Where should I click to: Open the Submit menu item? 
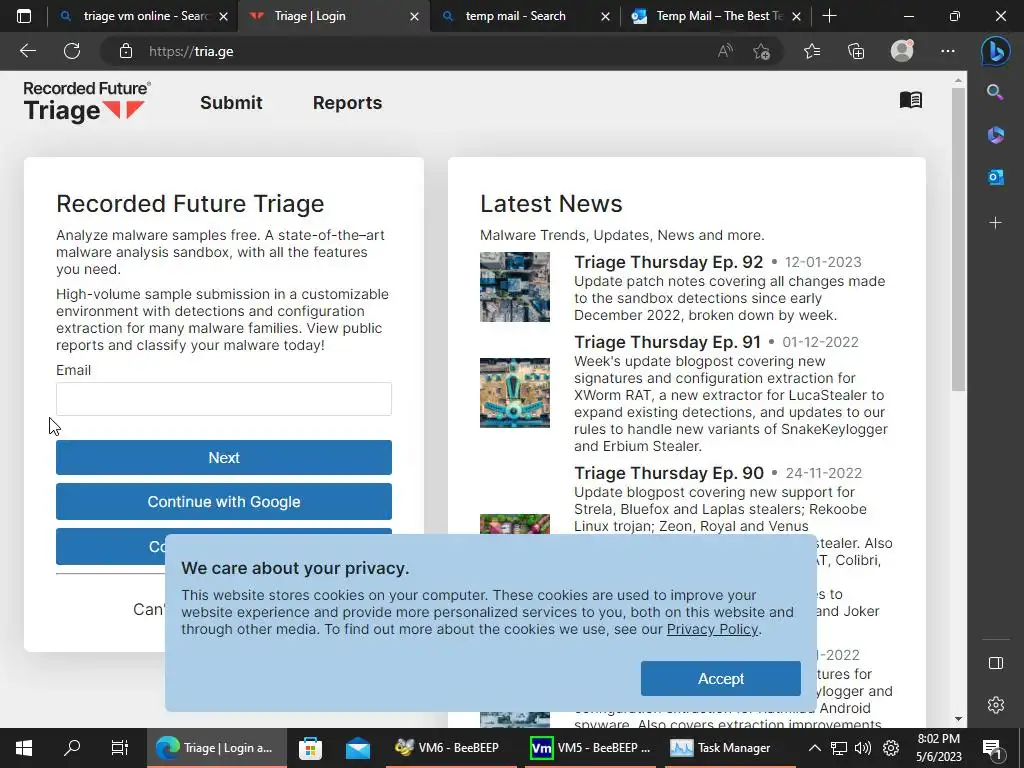(231, 103)
